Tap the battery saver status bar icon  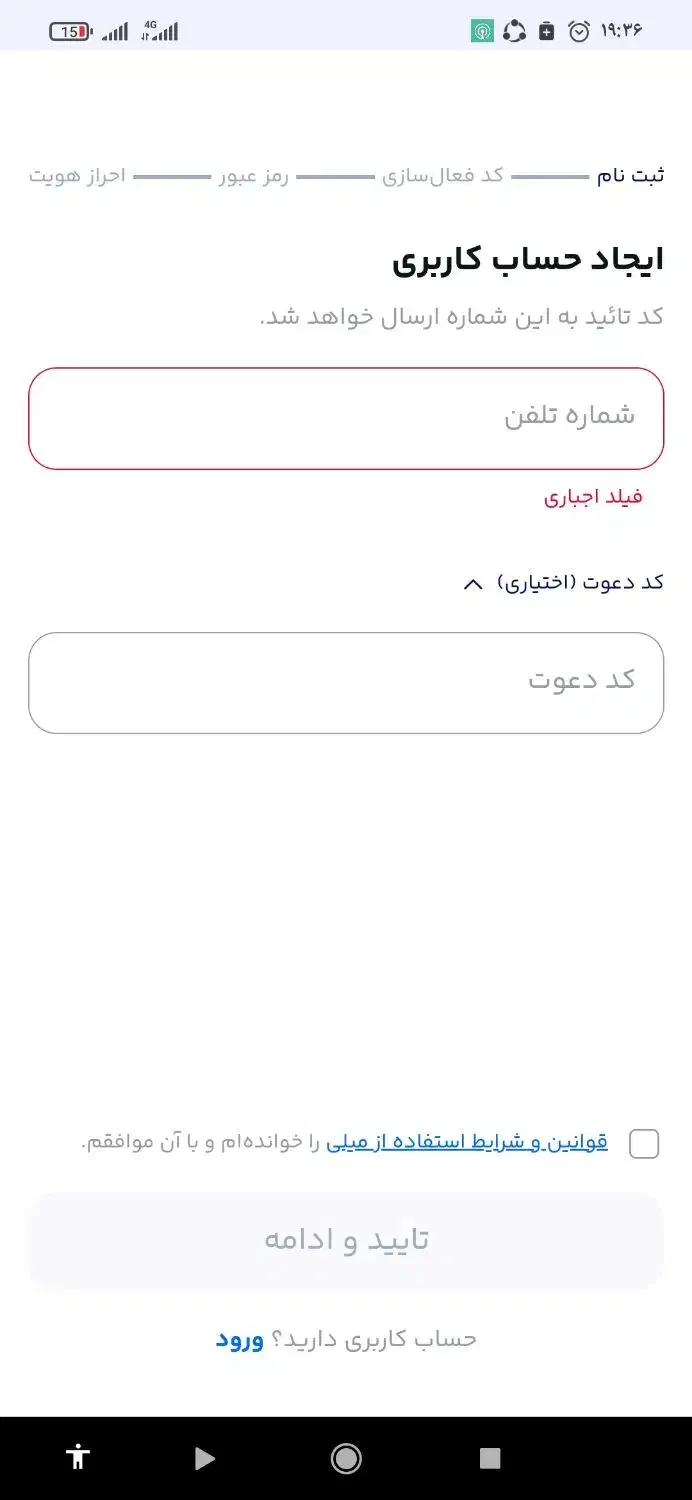tap(546, 31)
